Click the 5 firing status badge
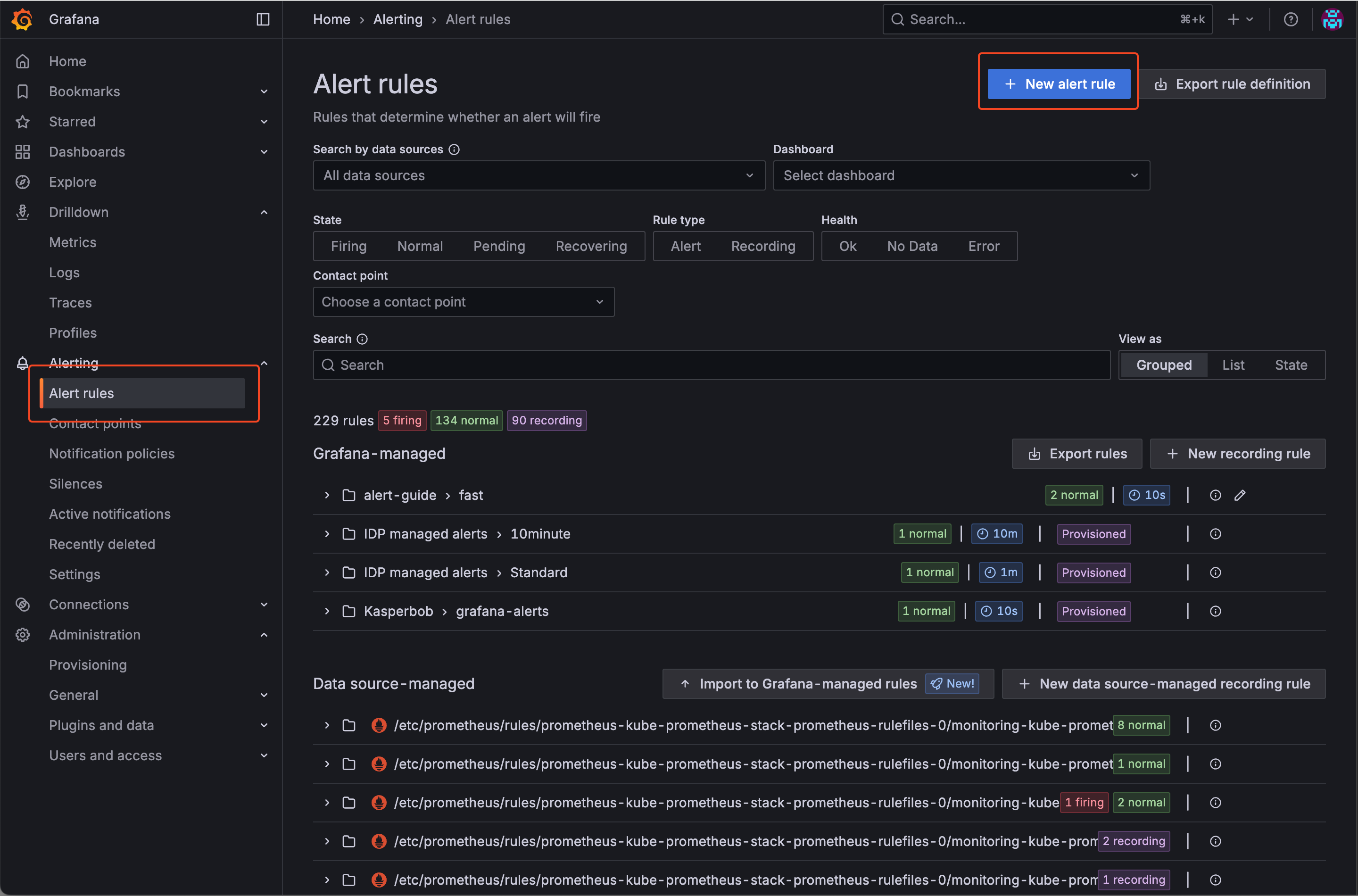This screenshot has width=1358, height=896. (402, 421)
